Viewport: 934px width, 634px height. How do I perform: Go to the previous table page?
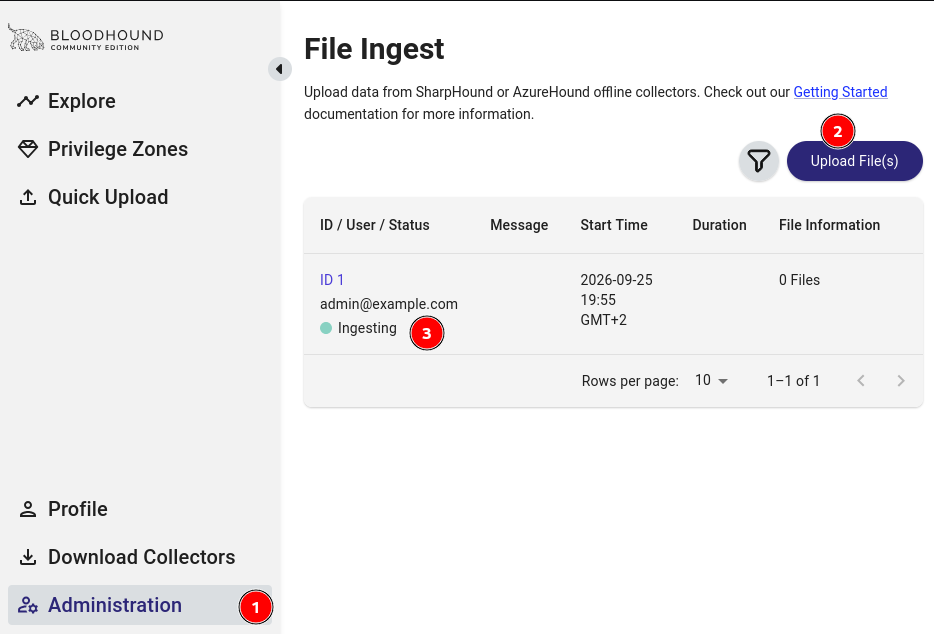click(861, 381)
